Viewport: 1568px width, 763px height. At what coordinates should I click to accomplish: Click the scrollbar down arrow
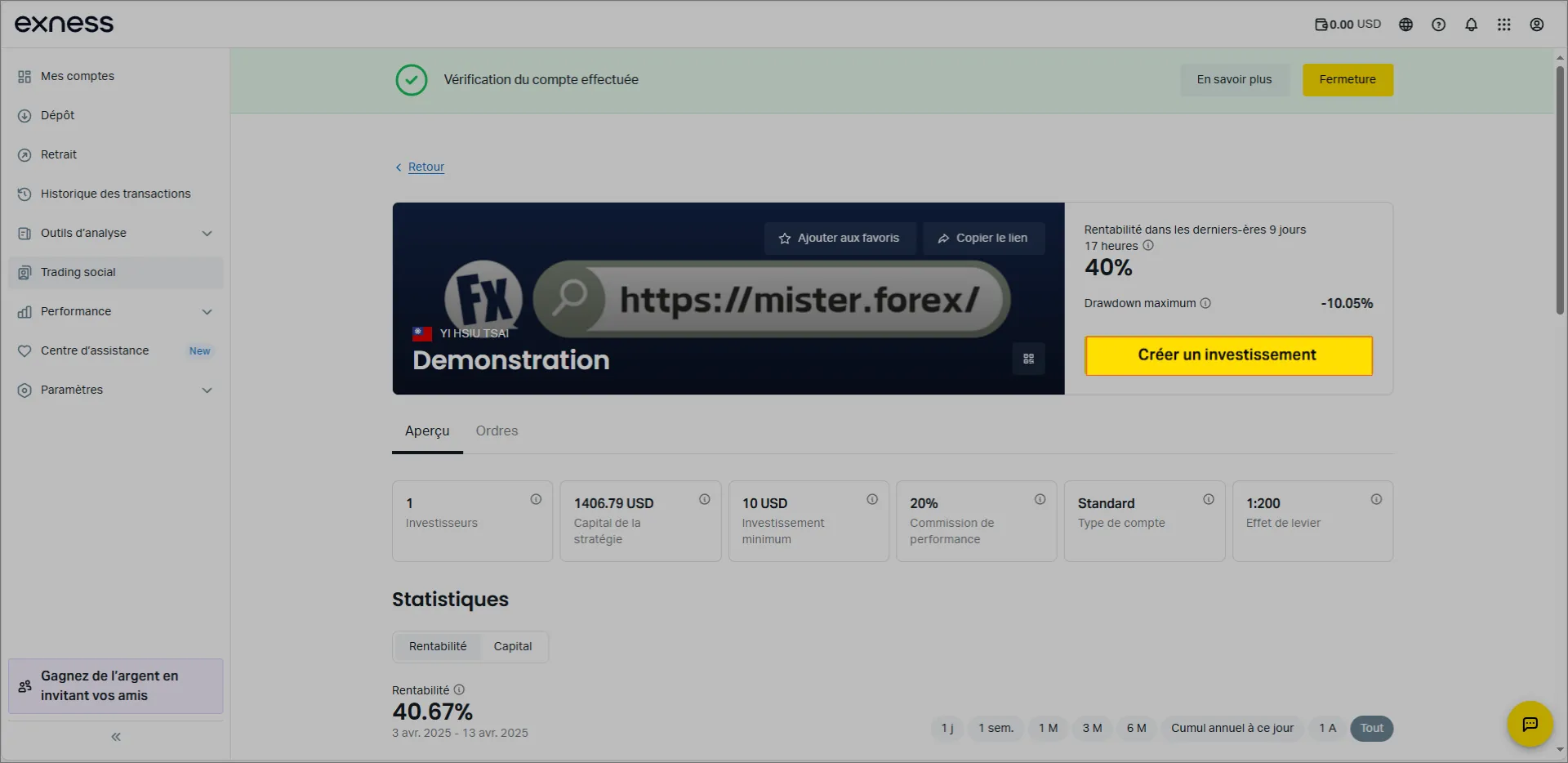tap(1560, 749)
